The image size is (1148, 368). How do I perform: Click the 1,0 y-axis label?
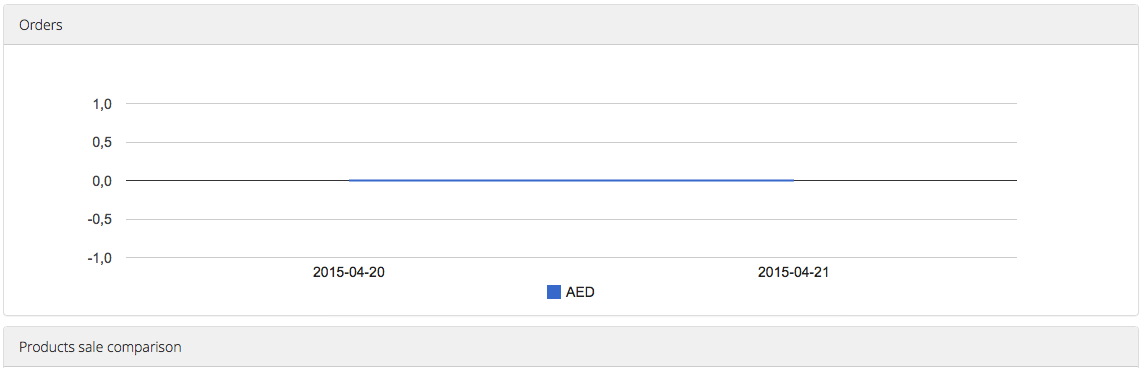tap(102, 105)
